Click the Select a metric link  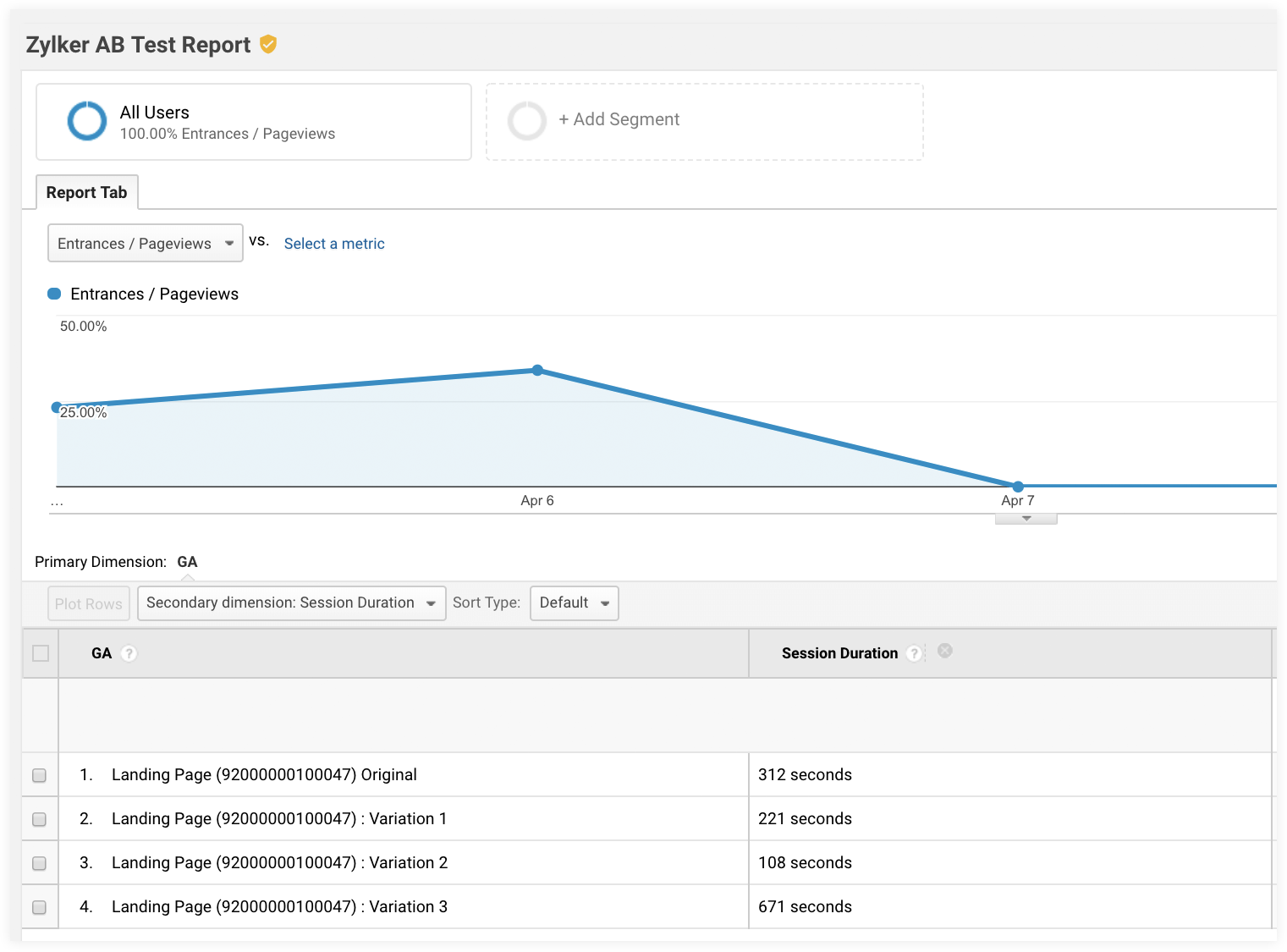point(334,244)
